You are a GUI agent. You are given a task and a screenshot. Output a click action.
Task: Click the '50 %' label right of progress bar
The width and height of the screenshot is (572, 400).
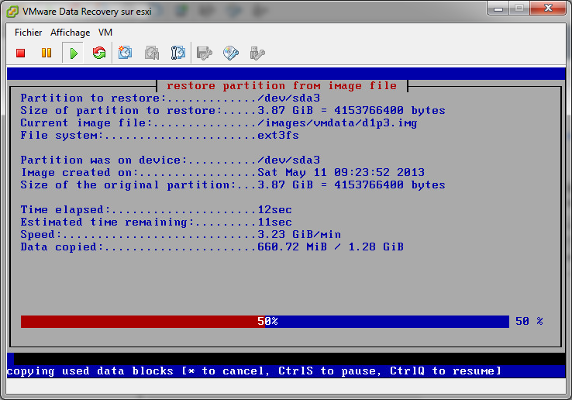pyautogui.click(x=529, y=321)
